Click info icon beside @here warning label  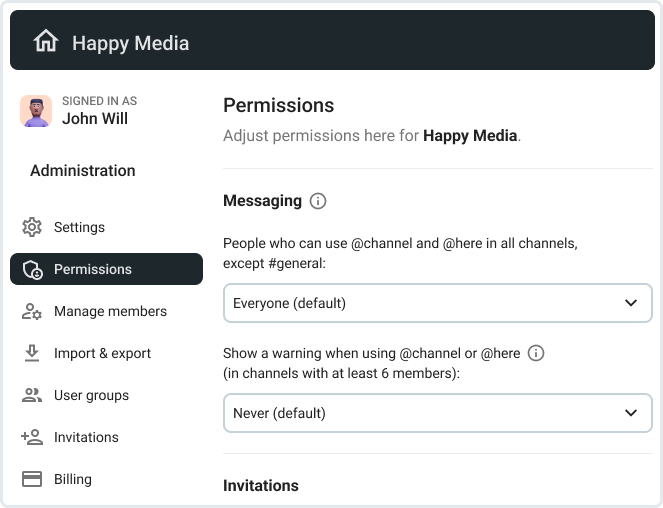point(536,353)
